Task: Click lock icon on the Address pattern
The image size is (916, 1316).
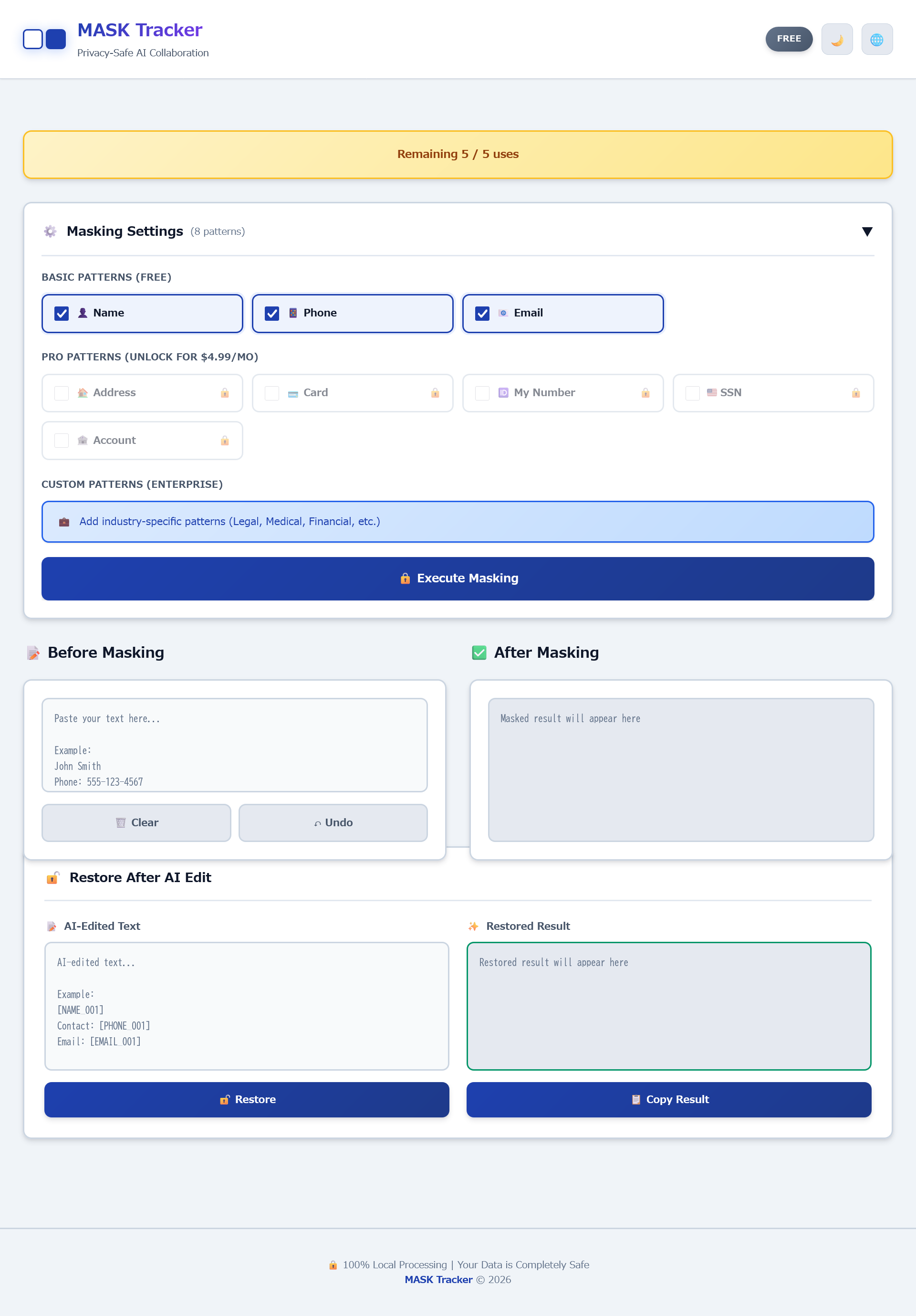Action: [225, 393]
